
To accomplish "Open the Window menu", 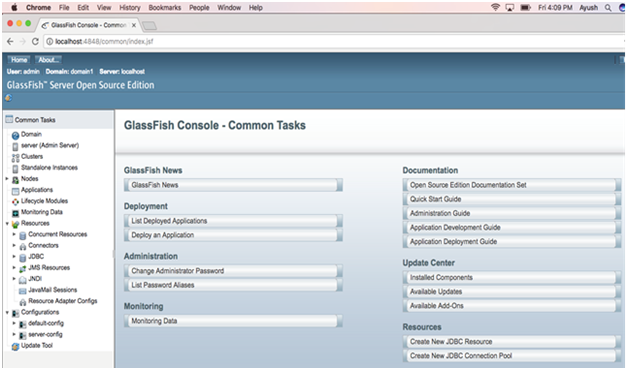I will [x=229, y=8].
